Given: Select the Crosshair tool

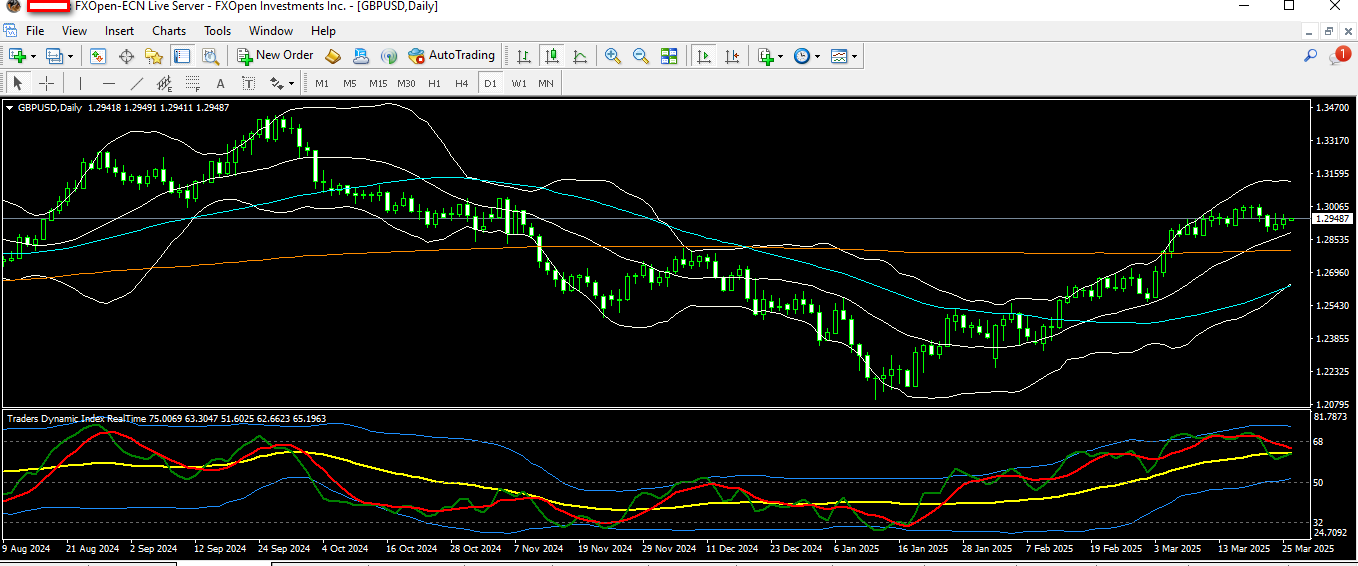Looking at the screenshot, I should [x=46, y=83].
